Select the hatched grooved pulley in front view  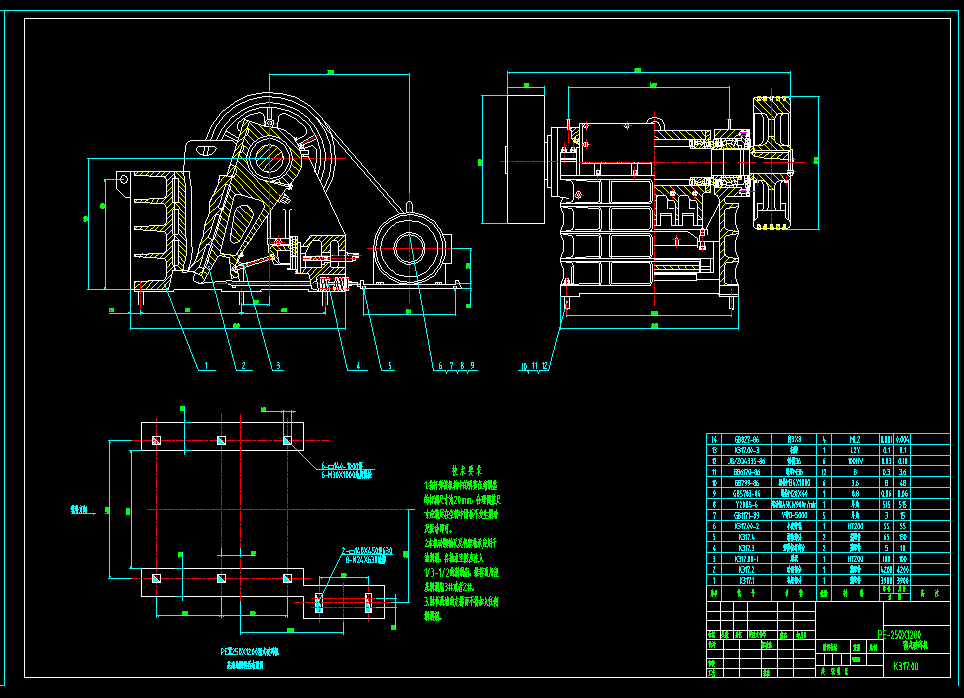pos(772,163)
